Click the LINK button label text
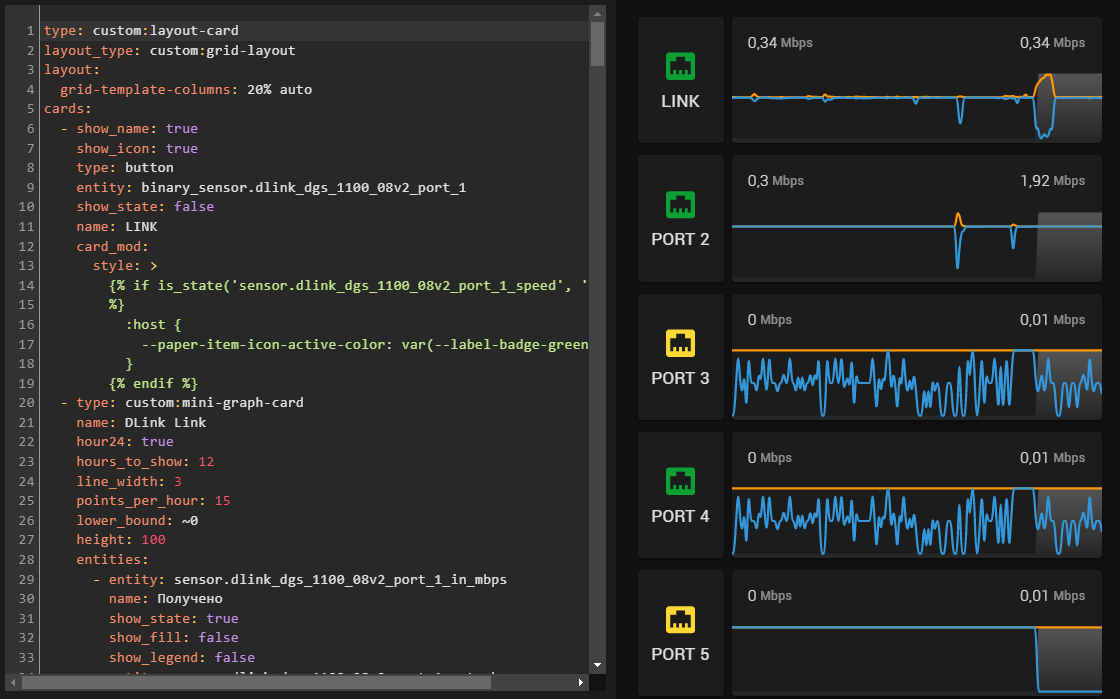The image size is (1120, 699). tap(680, 101)
